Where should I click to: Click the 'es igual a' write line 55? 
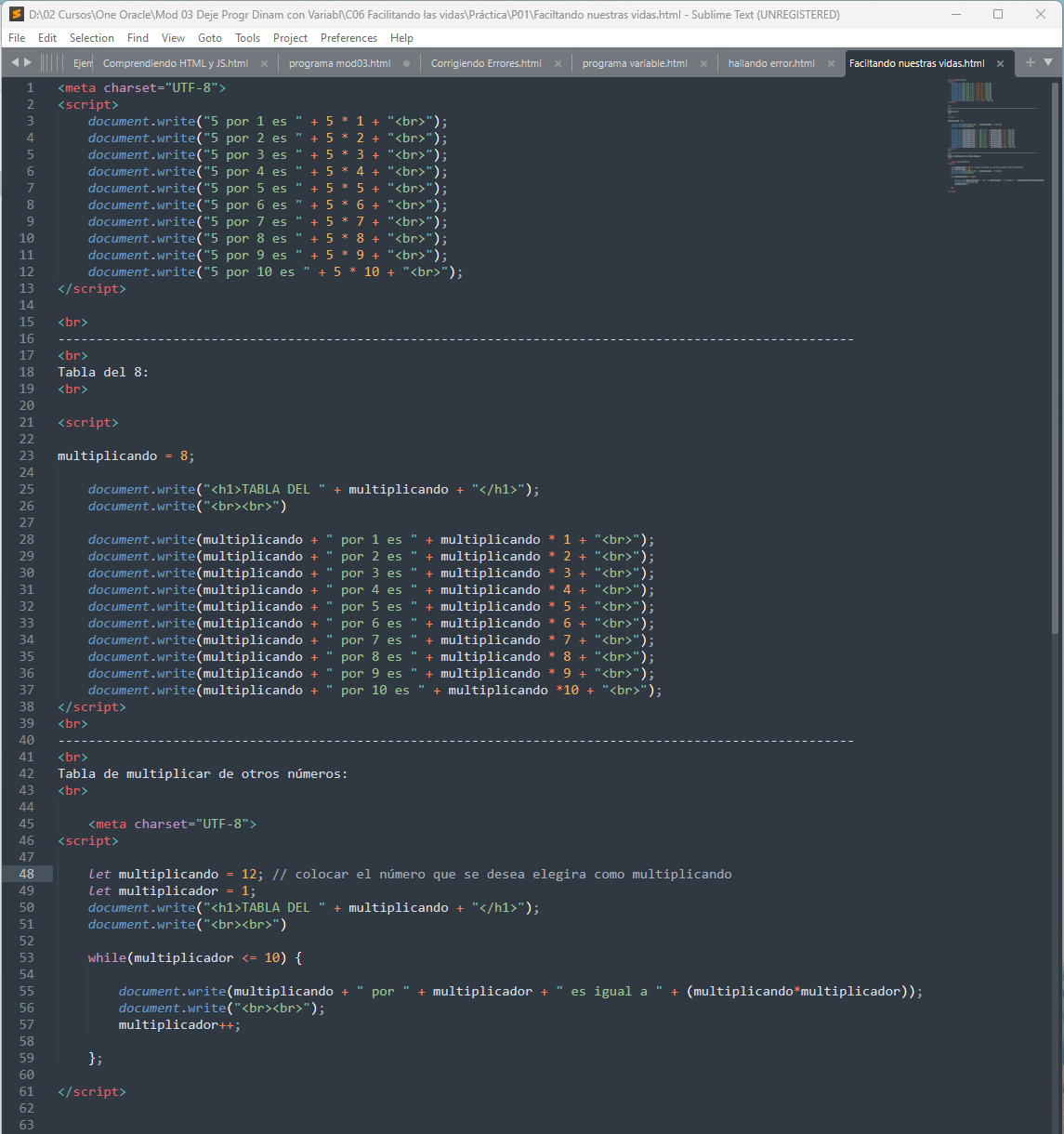pos(521,991)
